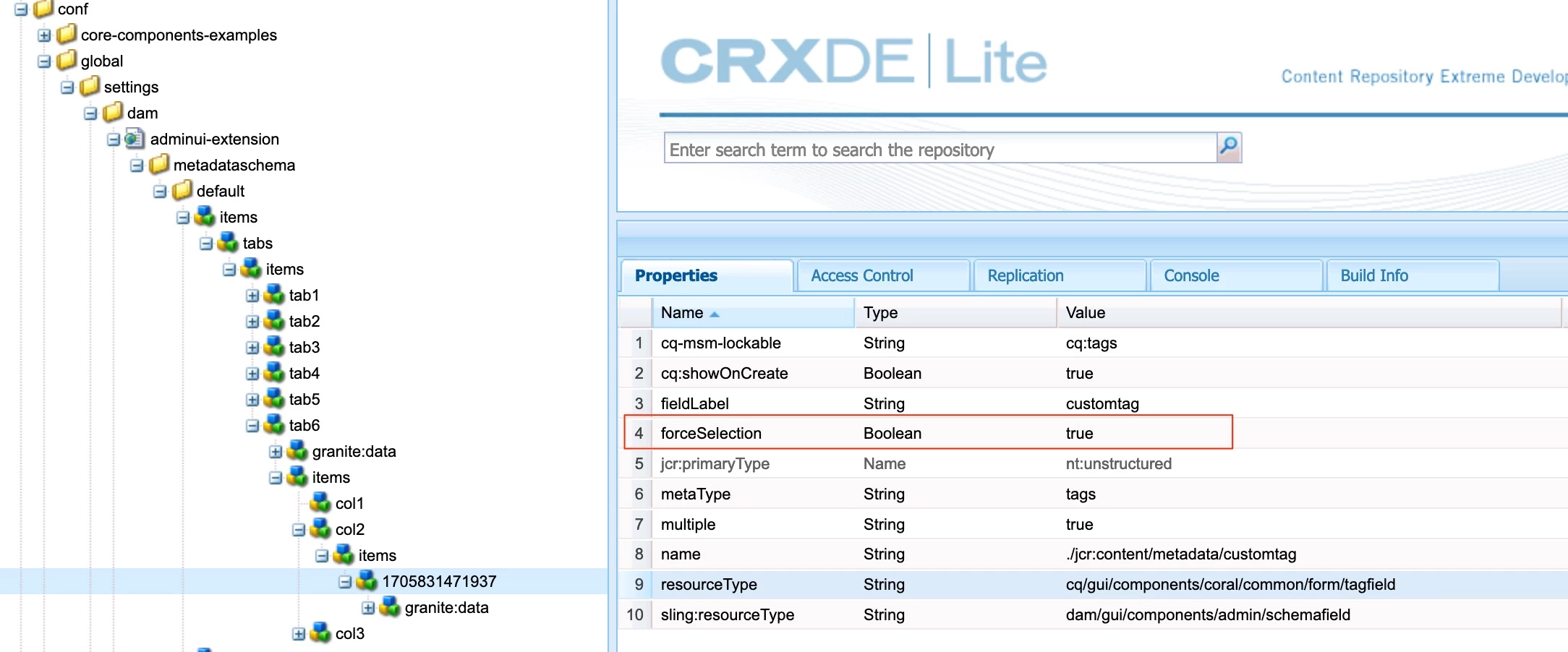Click the 1705831471937 node cube icon

pyautogui.click(x=367, y=581)
